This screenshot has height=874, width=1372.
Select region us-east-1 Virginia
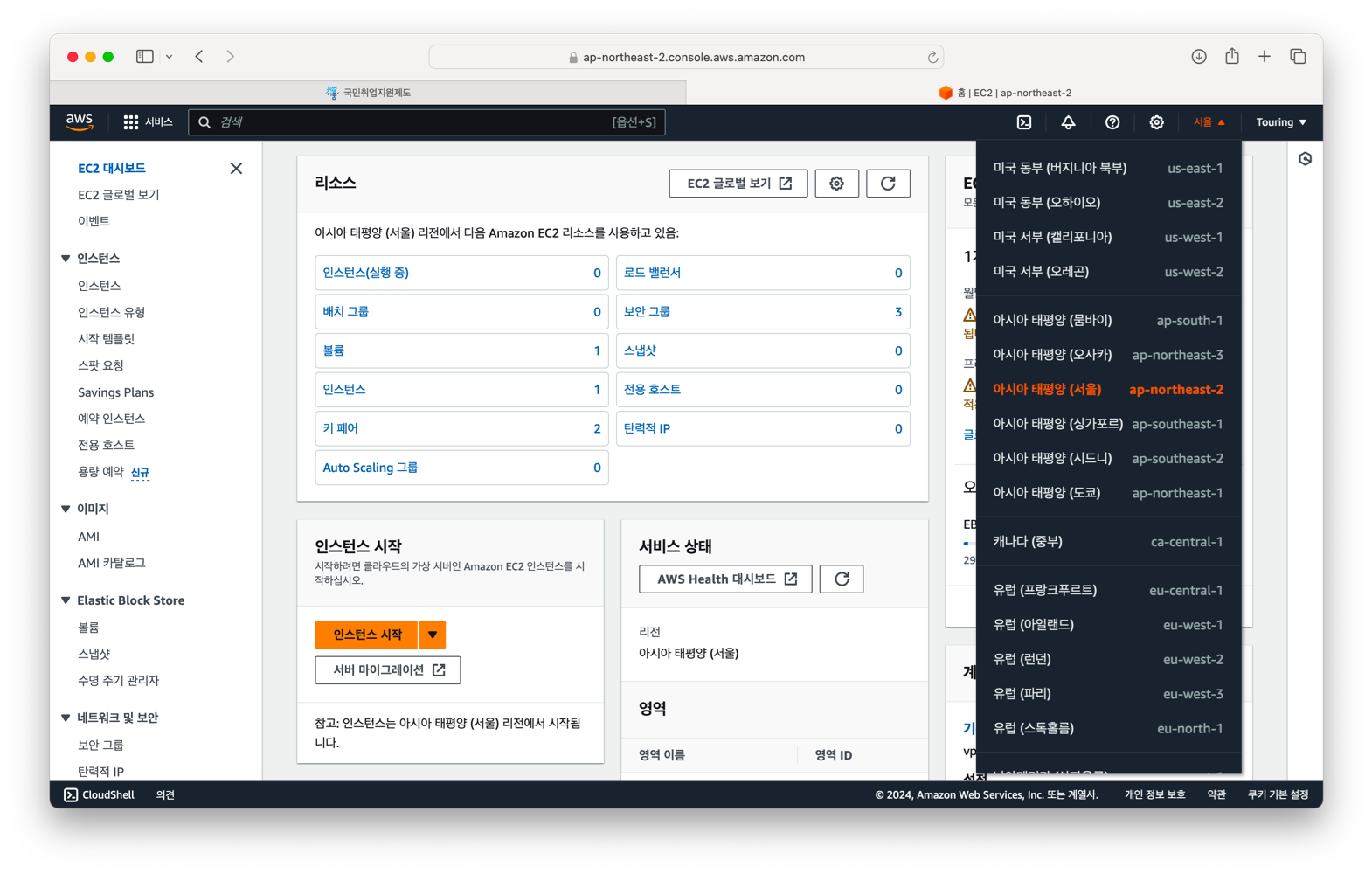click(1108, 168)
